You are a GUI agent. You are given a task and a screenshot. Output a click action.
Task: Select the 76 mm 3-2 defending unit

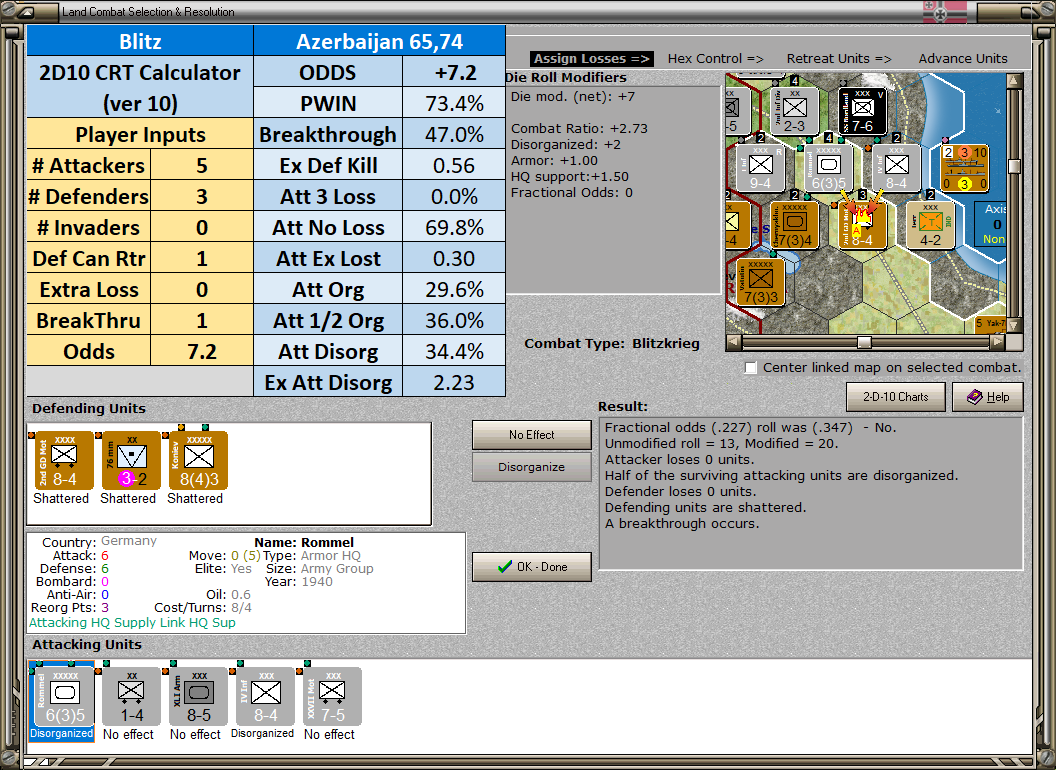(131, 461)
